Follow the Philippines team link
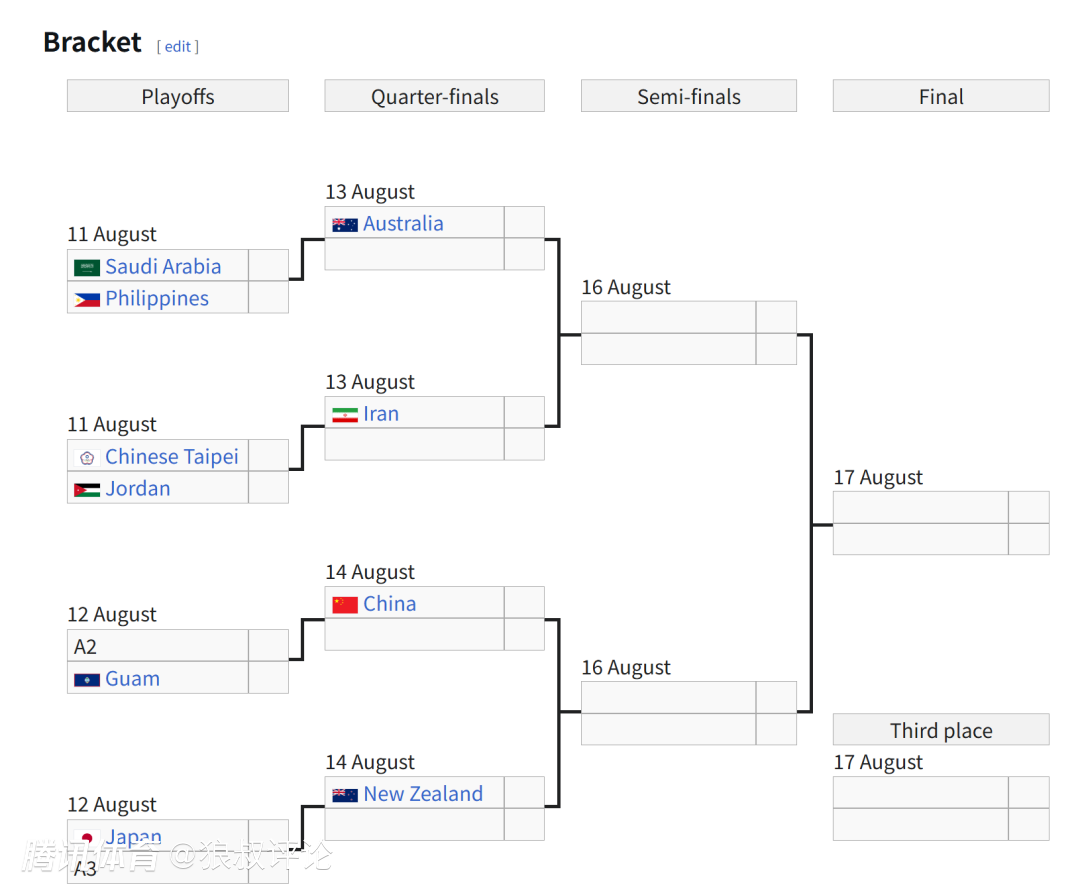1080x891 pixels. (x=157, y=299)
